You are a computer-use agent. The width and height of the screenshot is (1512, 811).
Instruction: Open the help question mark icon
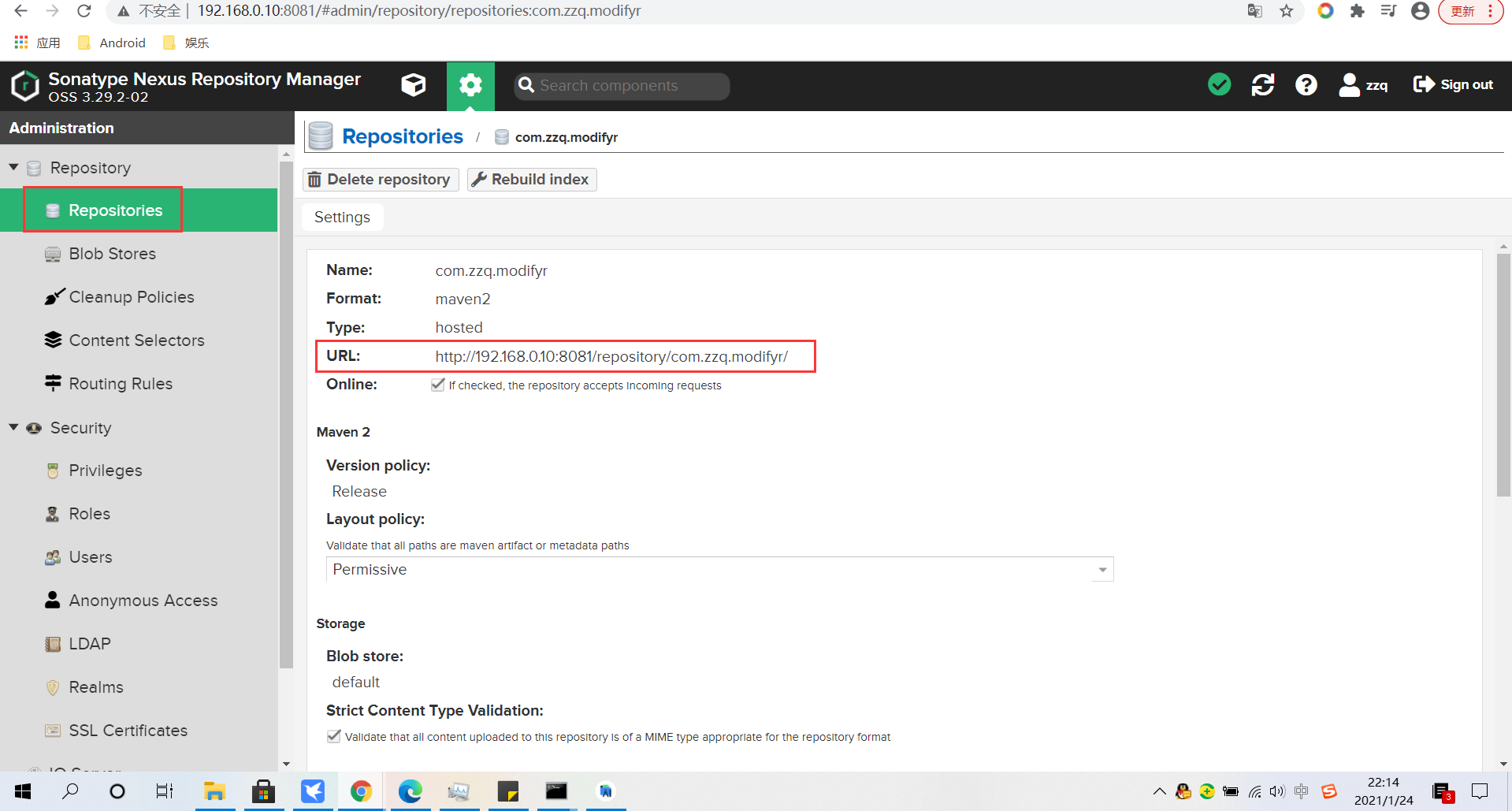tap(1306, 84)
